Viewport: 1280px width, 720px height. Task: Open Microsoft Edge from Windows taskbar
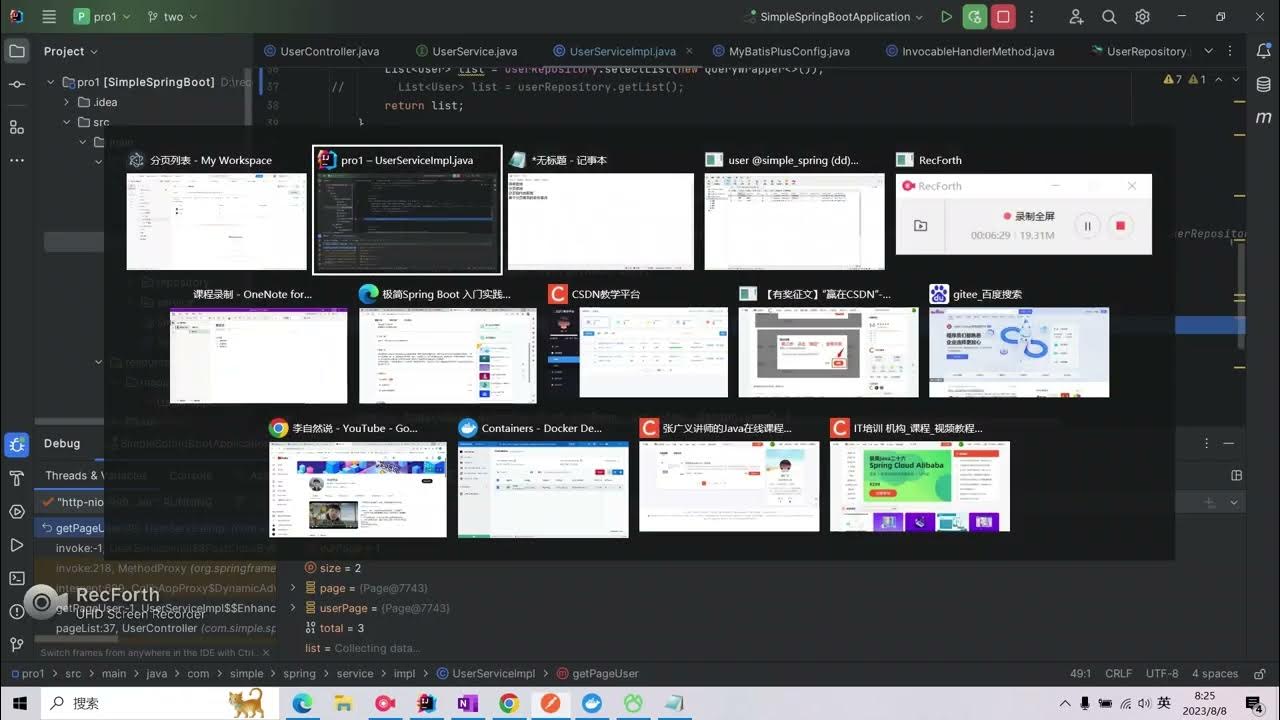[302, 704]
